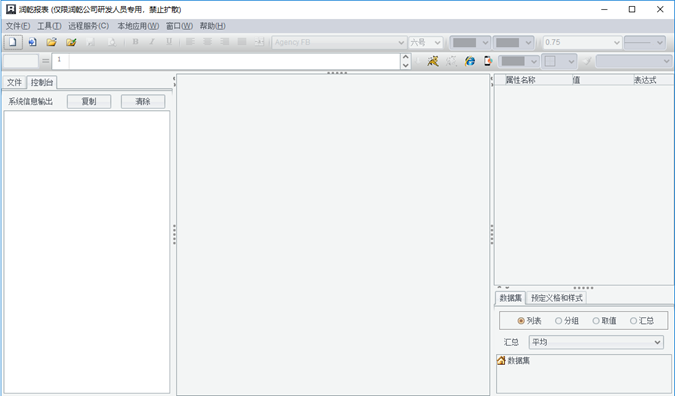Click the blue arrow import document icon
Image resolution: width=675 pixels, height=396 pixels.
[33, 42]
